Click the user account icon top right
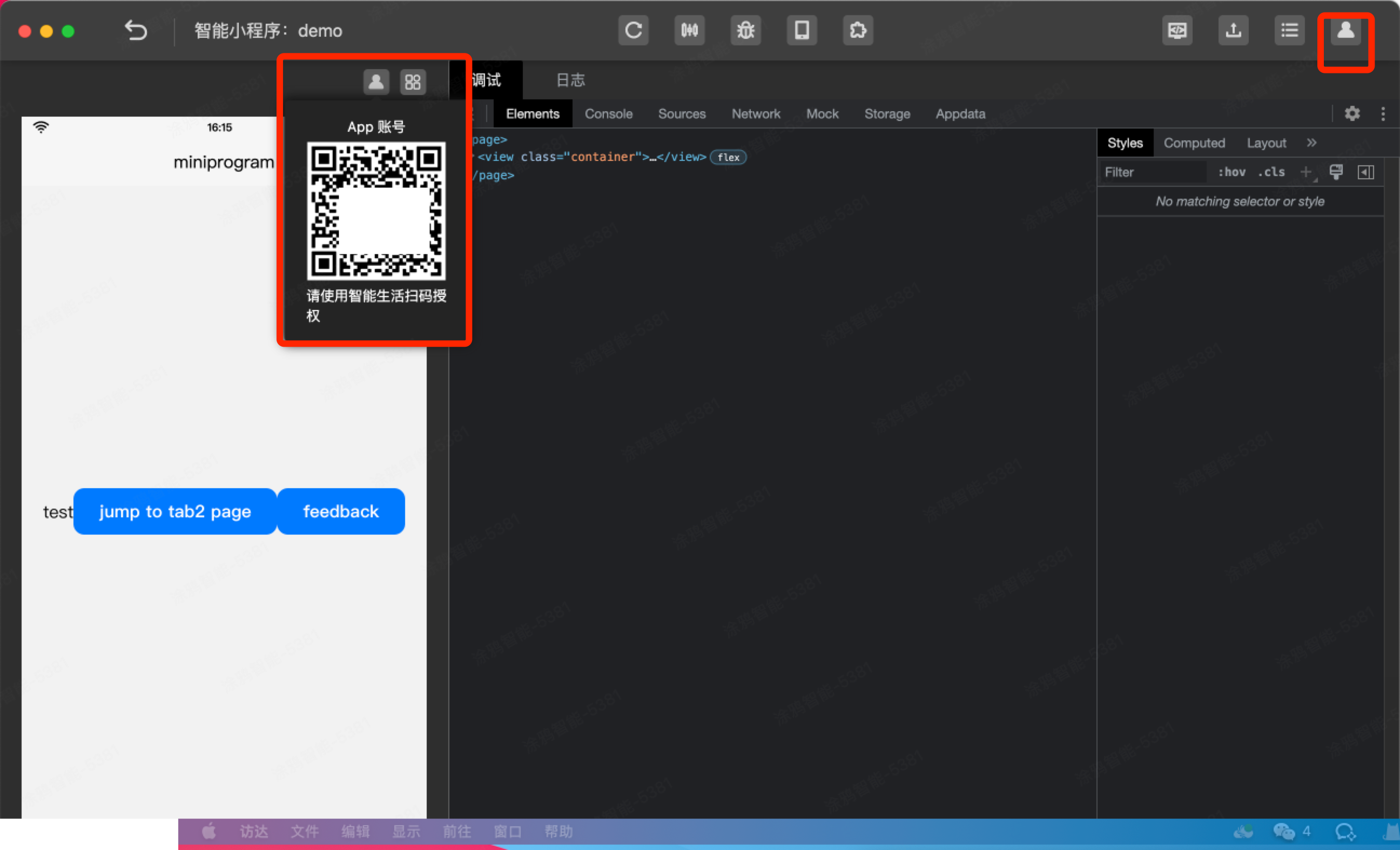This screenshot has height=850, width=1400. pos(1345,30)
